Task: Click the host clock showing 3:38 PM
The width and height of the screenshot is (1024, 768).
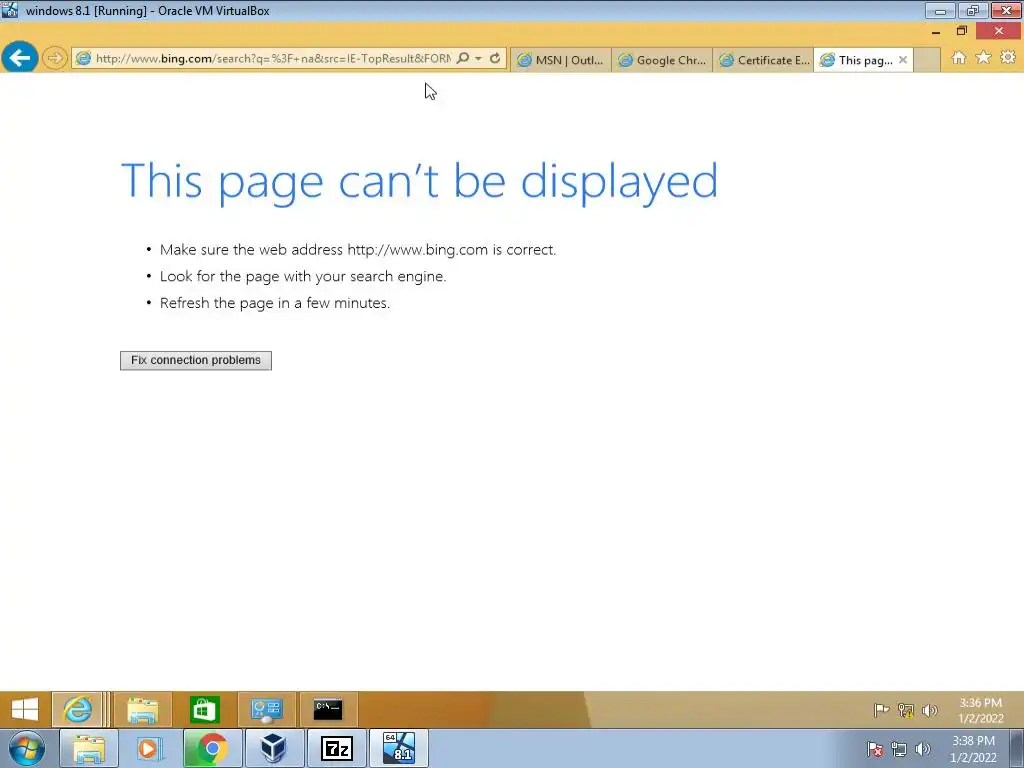Action: [973, 749]
